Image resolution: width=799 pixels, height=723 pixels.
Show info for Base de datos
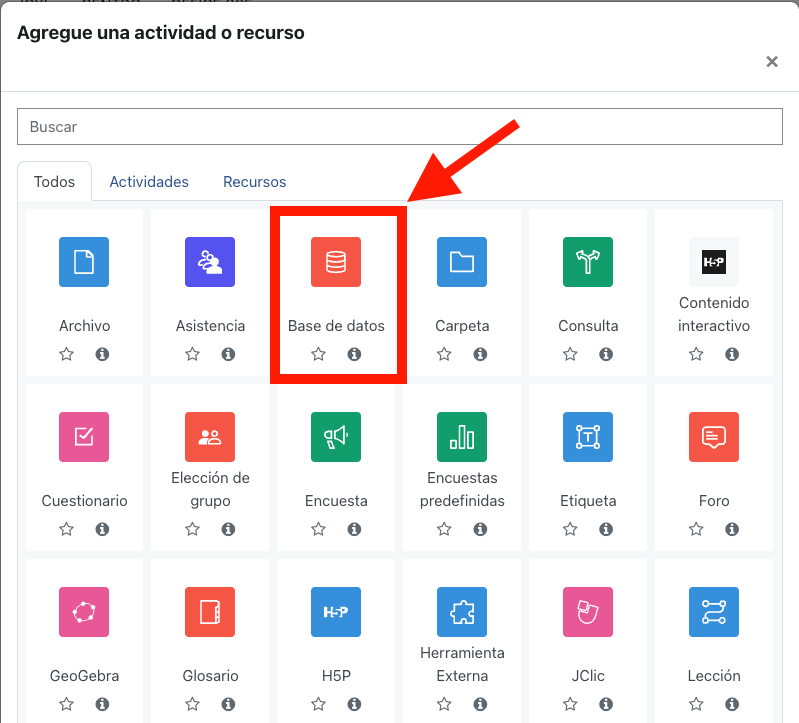(354, 354)
